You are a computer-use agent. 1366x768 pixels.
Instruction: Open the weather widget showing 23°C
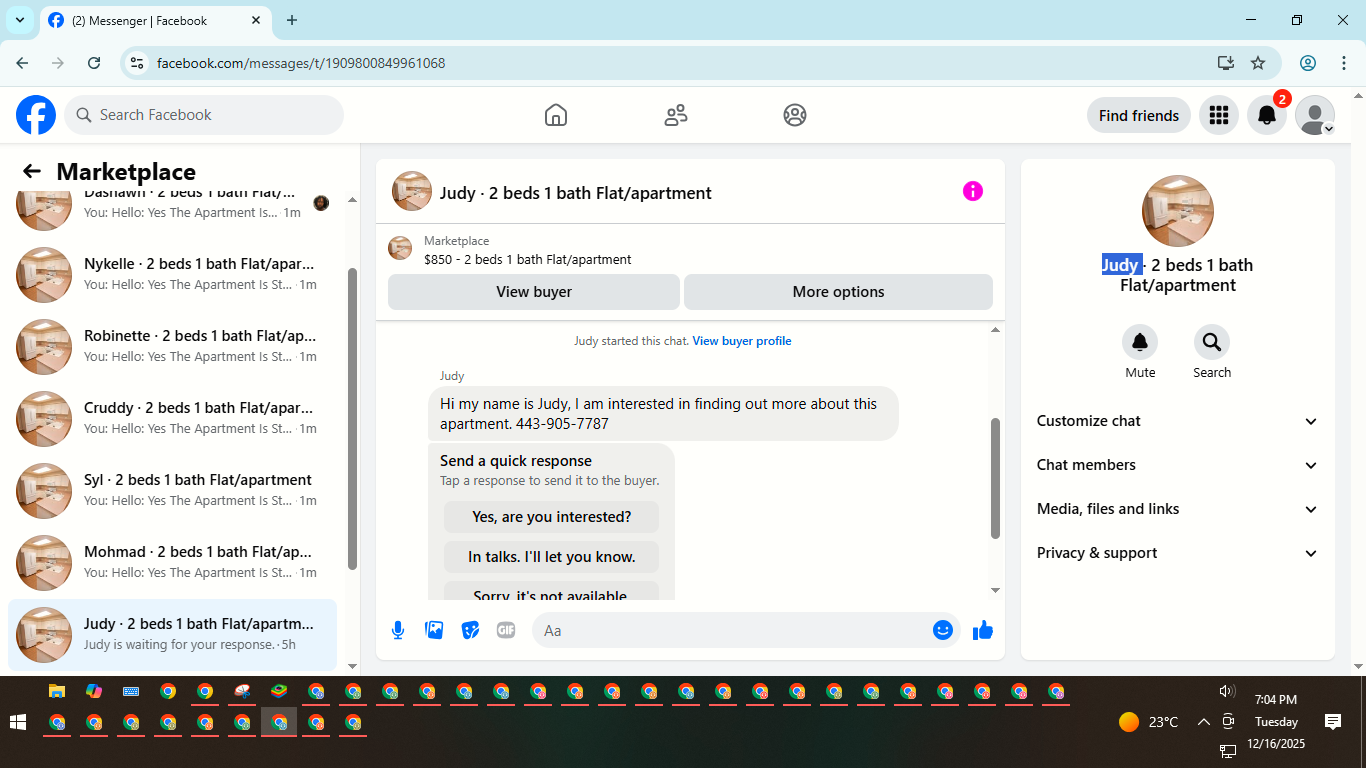1148,722
